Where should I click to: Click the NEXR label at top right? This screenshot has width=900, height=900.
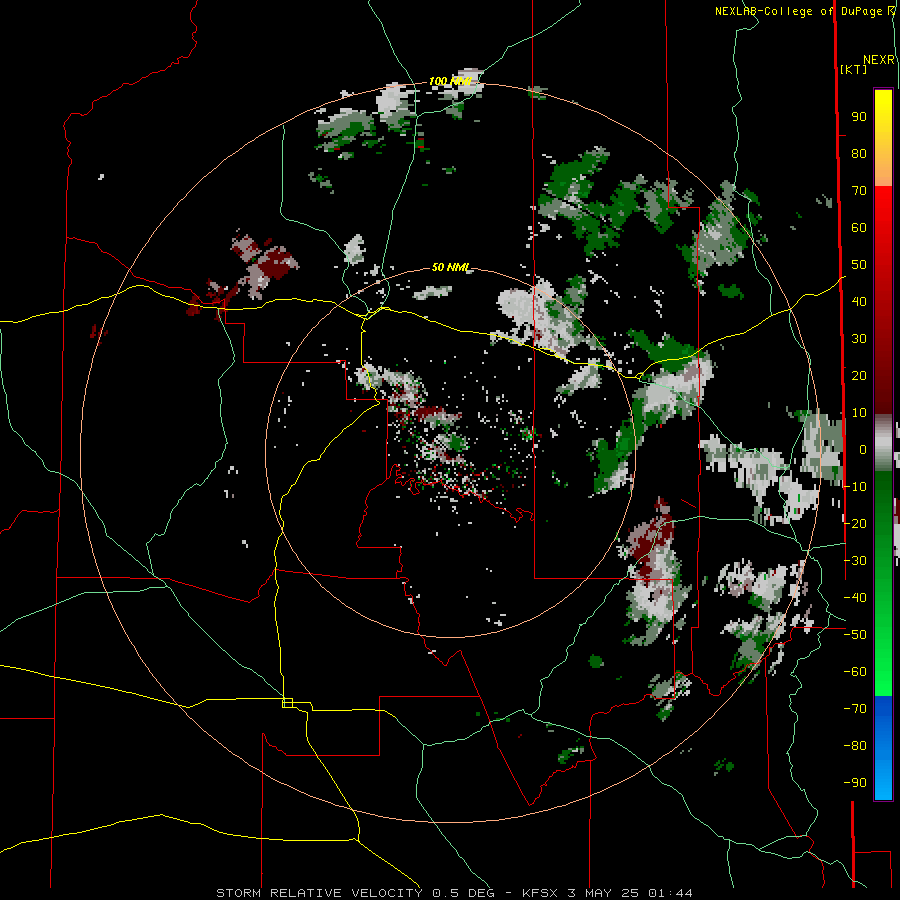(879, 60)
